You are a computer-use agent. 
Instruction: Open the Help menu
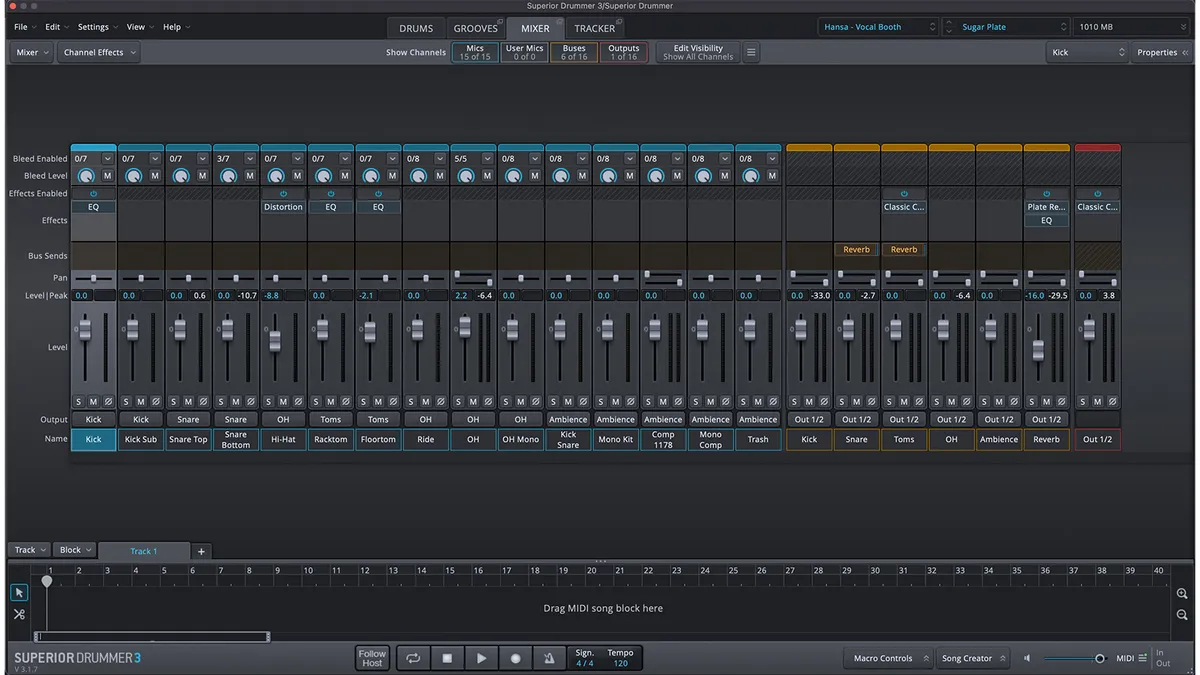click(176, 27)
